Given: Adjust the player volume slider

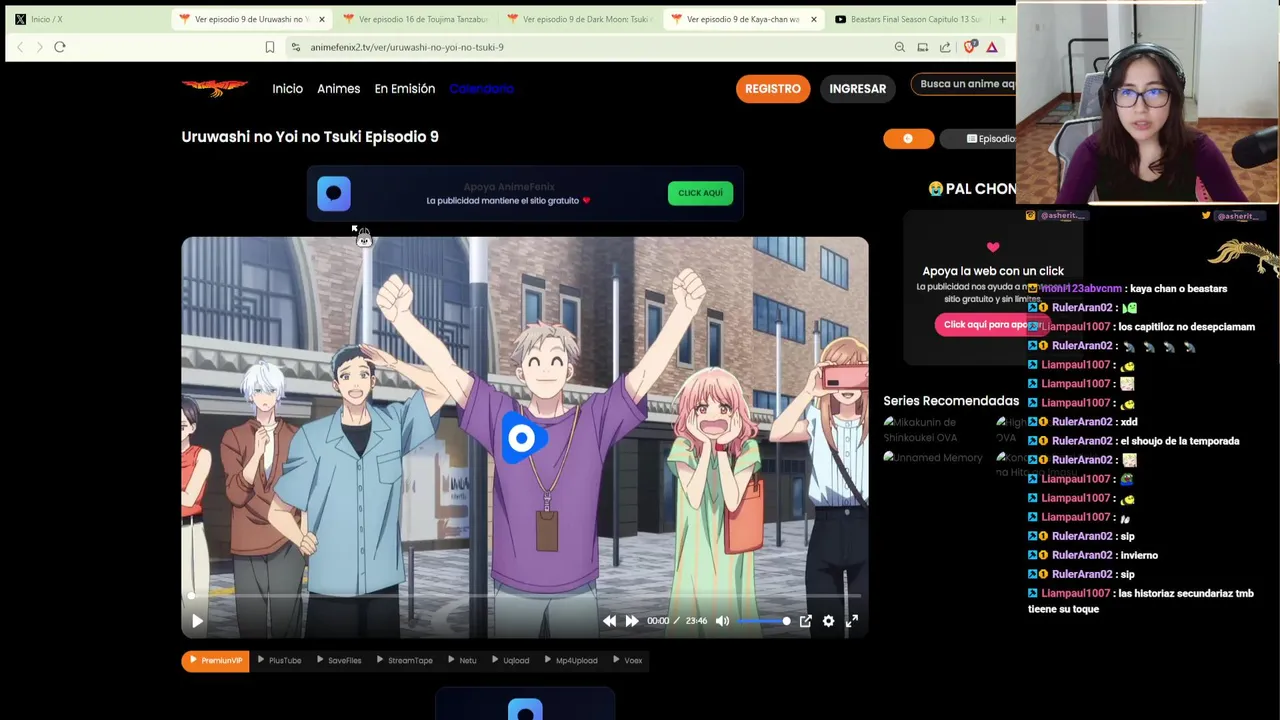Looking at the screenshot, I should 764,621.
